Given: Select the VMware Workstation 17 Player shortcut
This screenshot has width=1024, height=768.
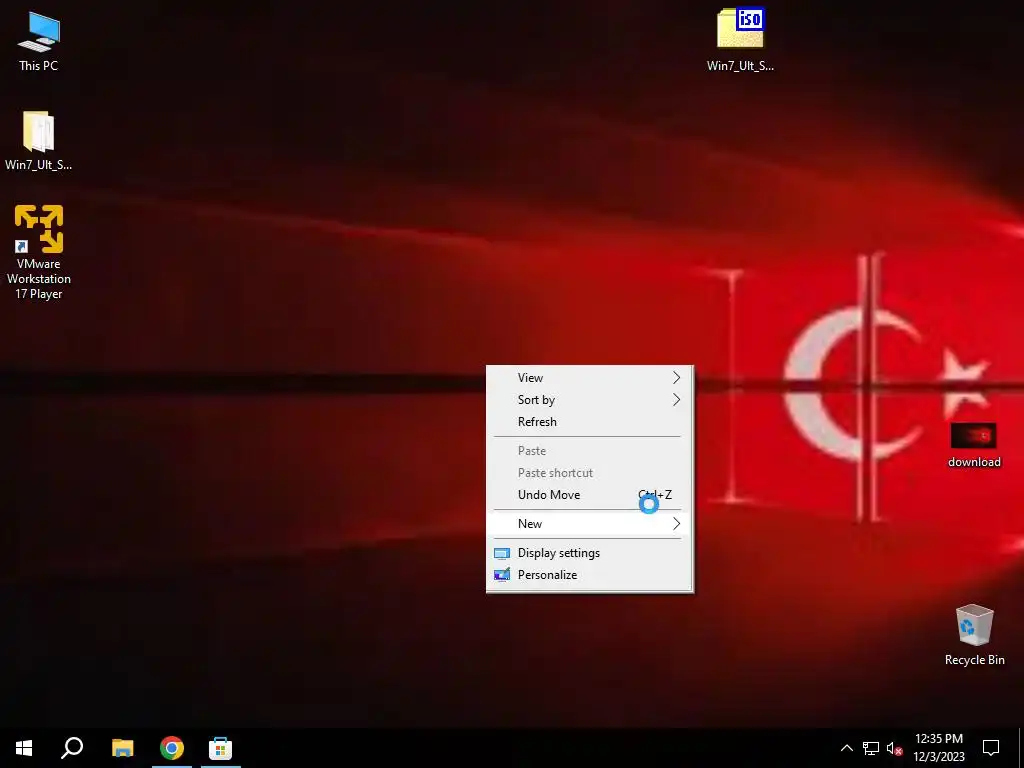Looking at the screenshot, I should click(x=39, y=252).
